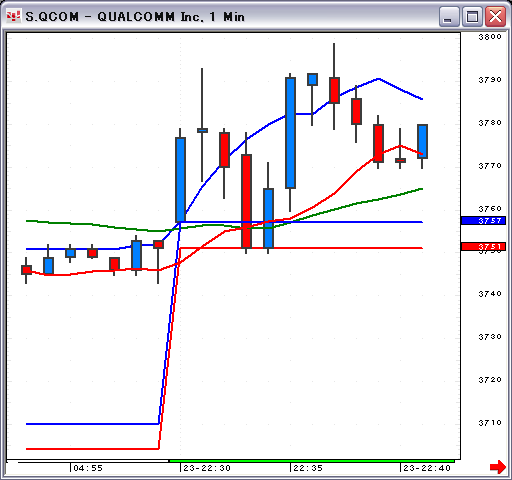This screenshot has height=480, width=512.
Task: Click the 22:35 time axis label
Action: pos(308,468)
